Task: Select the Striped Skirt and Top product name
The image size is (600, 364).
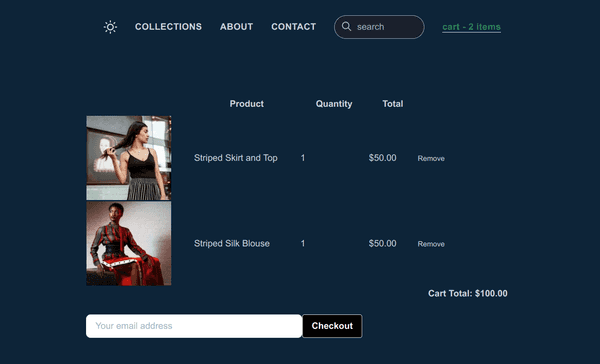Action: click(236, 158)
